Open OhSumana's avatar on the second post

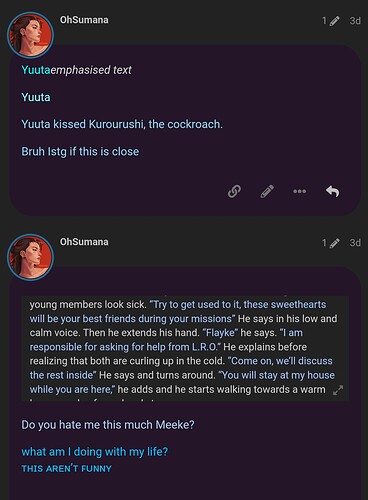click(x=30, y=257)
